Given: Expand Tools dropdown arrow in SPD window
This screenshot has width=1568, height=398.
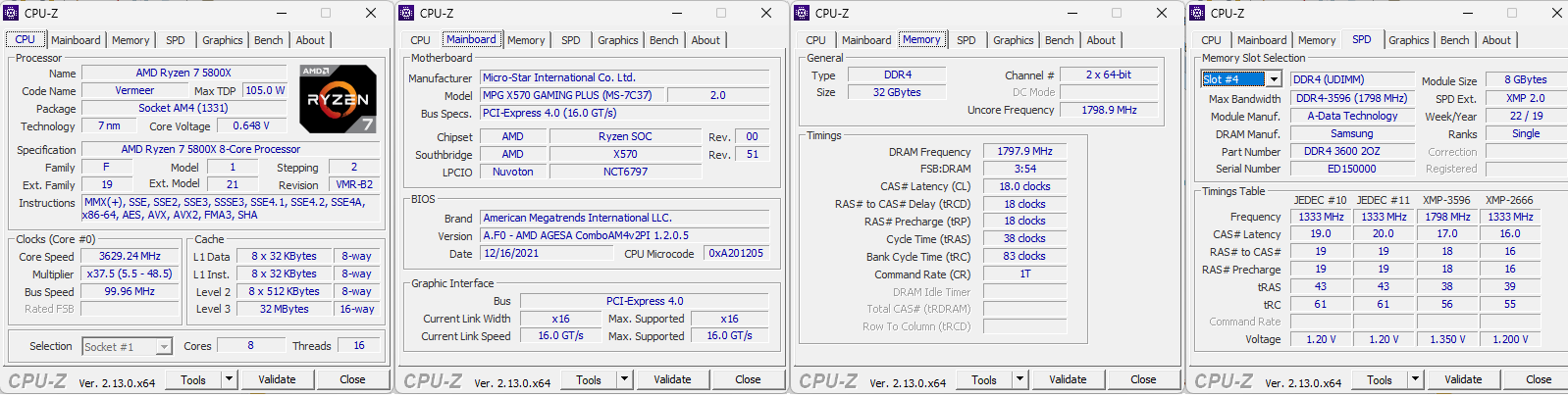Looking at the screenshot, I should [x=1416, y=379].
